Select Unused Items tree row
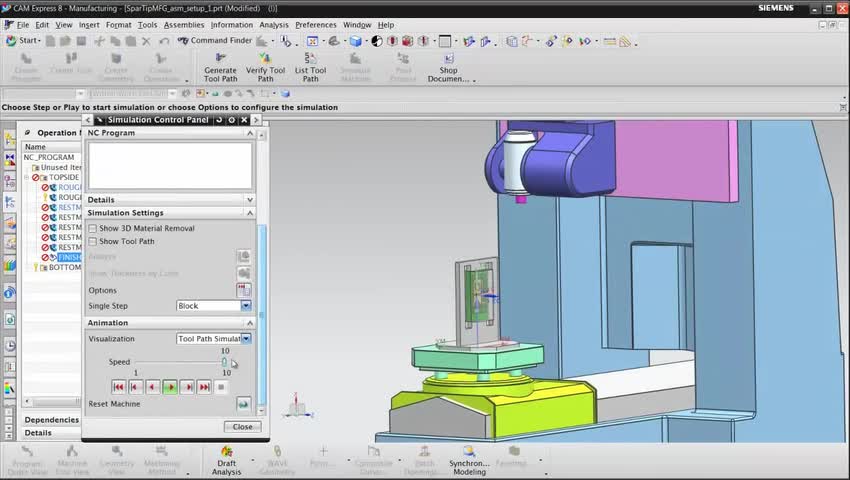Viewport: 850px width, 480px height. click(x=61, y=168)
